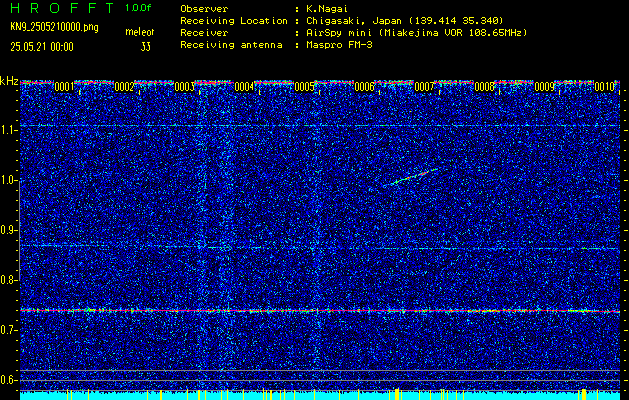Image resolution: width=629 pixels, height=400 pixels.
Task: Click the kHz axis unit label
Action: click(x=9, y=81)
